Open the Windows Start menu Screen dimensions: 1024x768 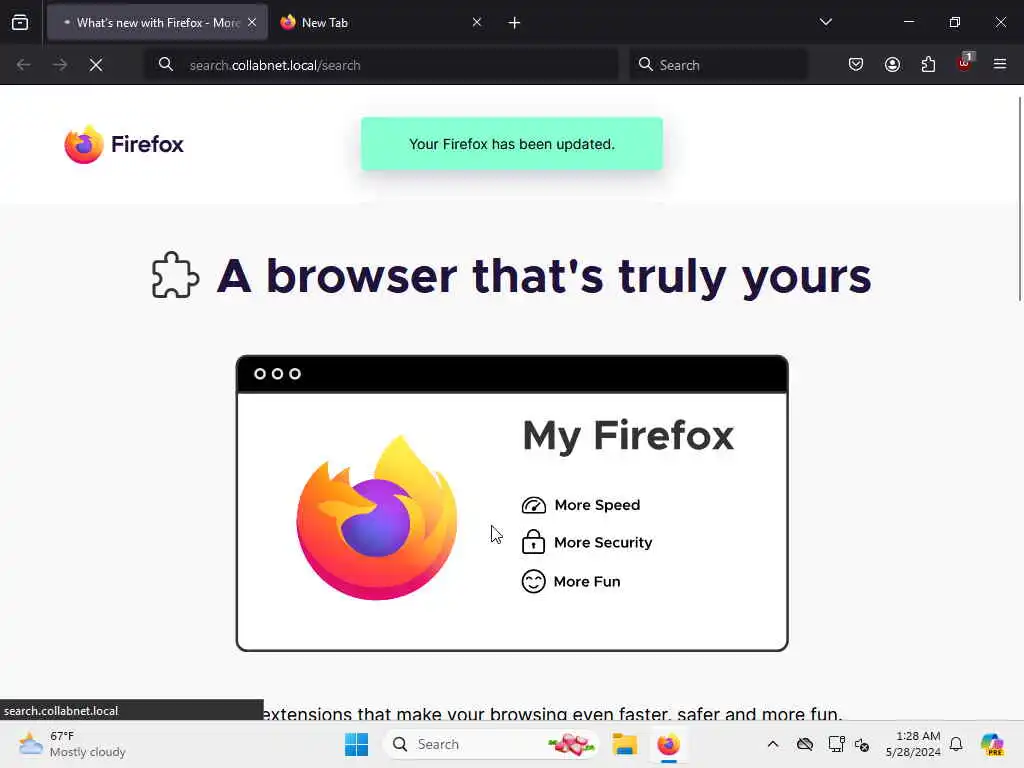(357, 744)
